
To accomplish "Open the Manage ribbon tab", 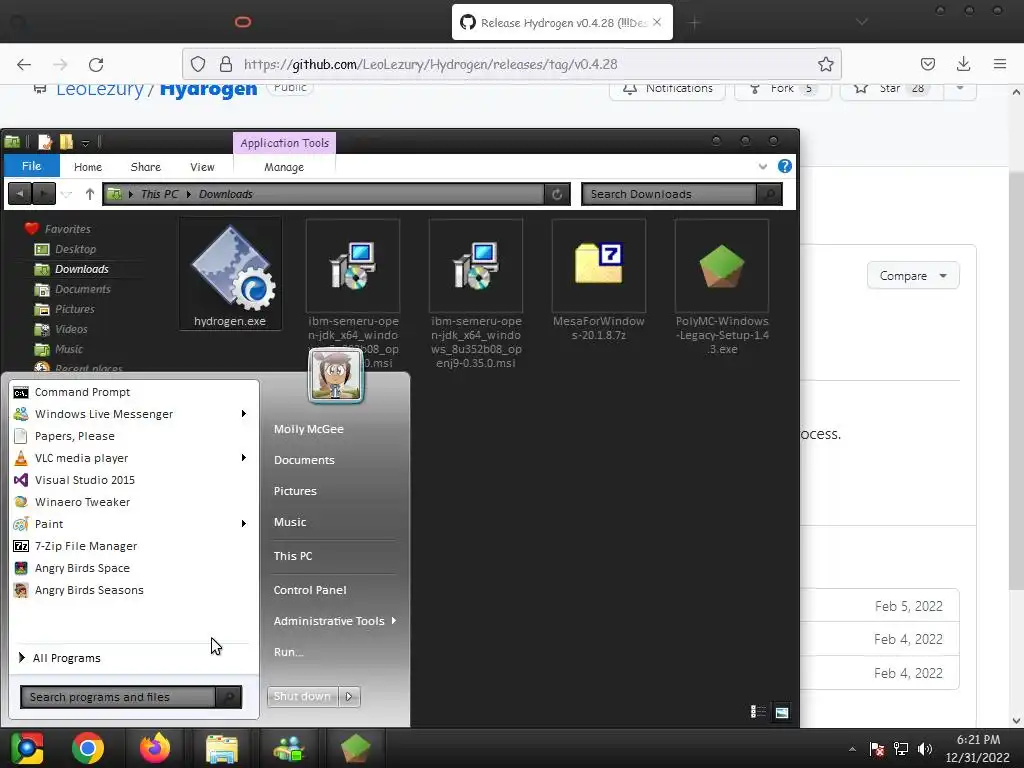I will (x=284, y=167).
